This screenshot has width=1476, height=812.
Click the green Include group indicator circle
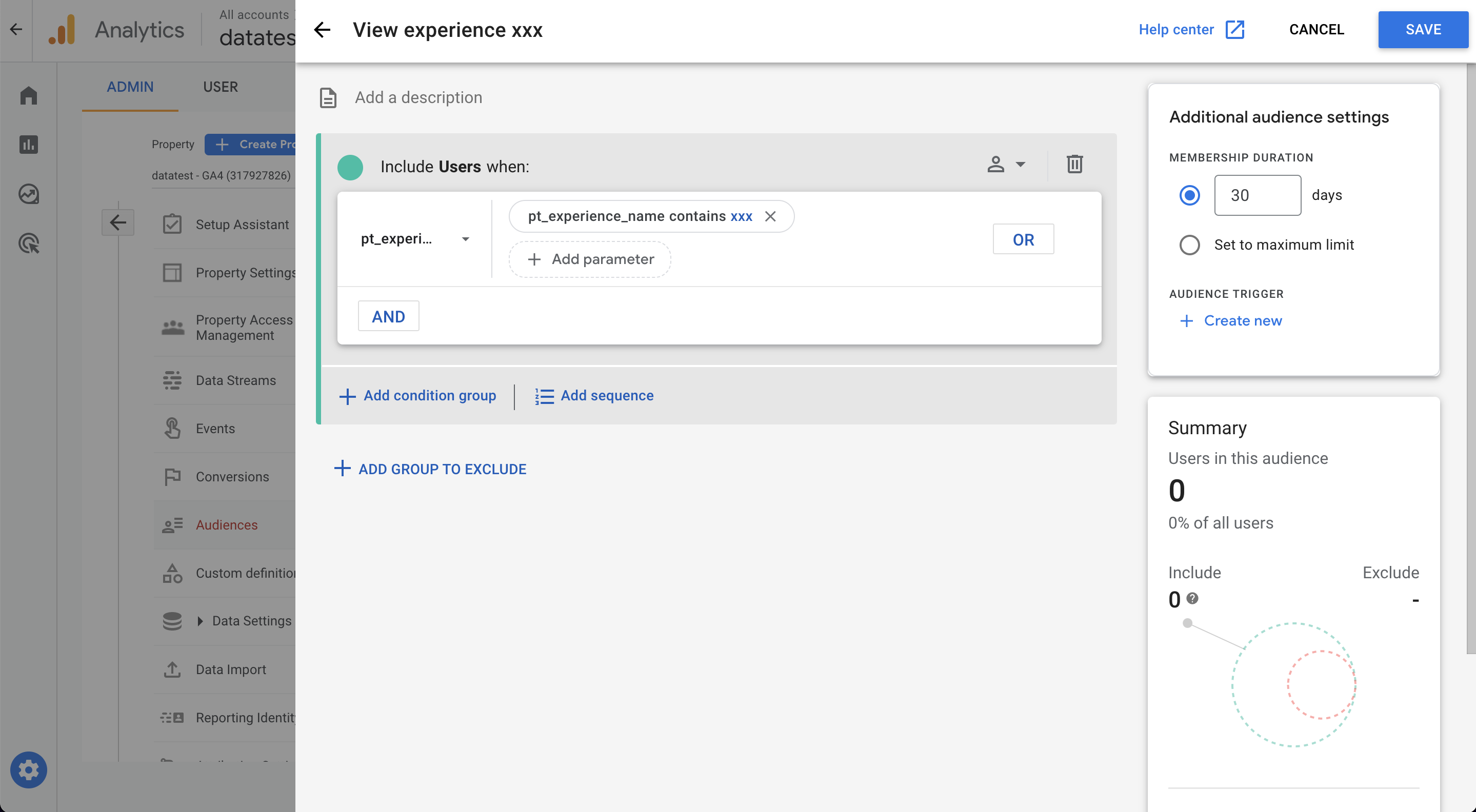pos(350,167)
